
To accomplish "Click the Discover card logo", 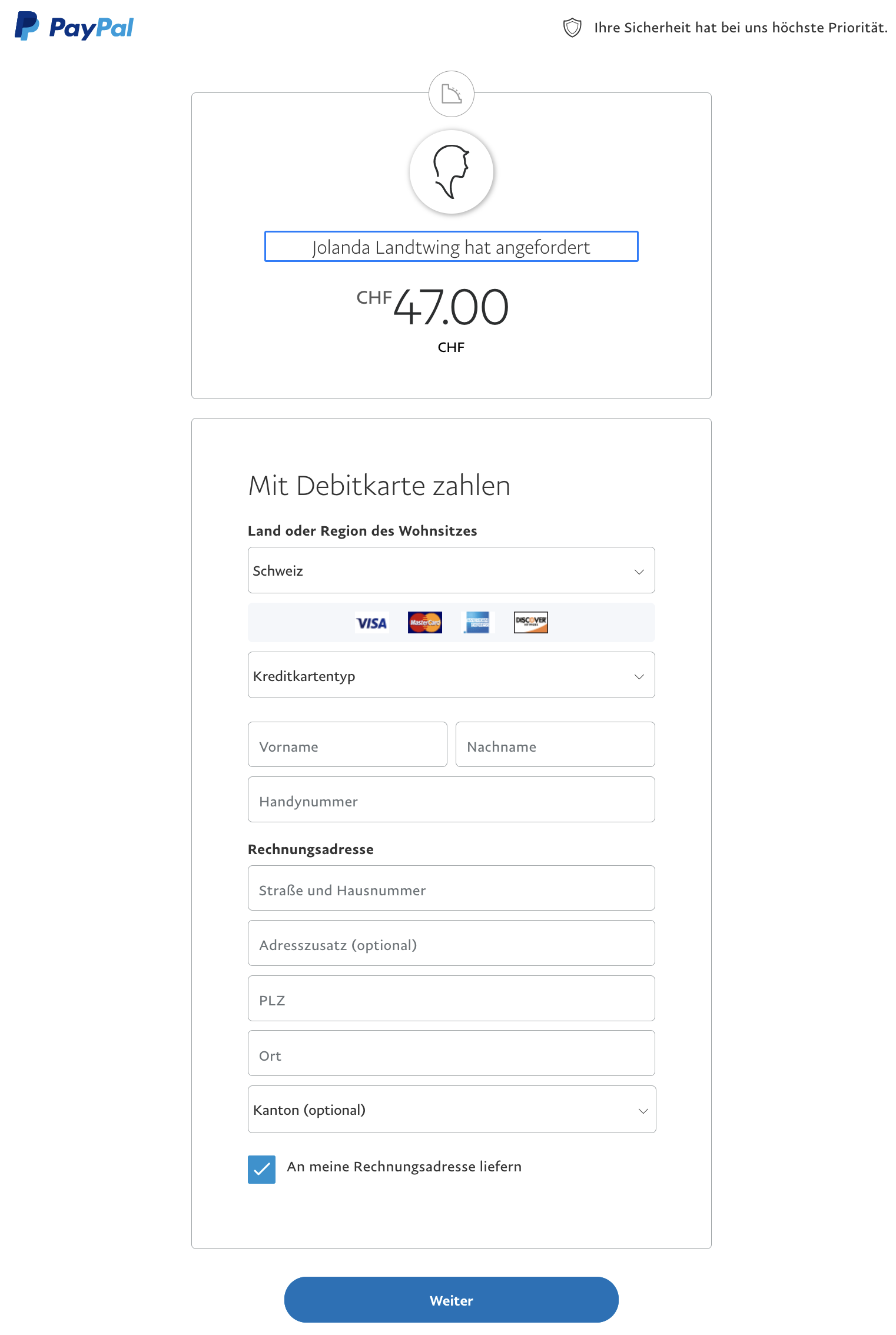I will point(530,623).
